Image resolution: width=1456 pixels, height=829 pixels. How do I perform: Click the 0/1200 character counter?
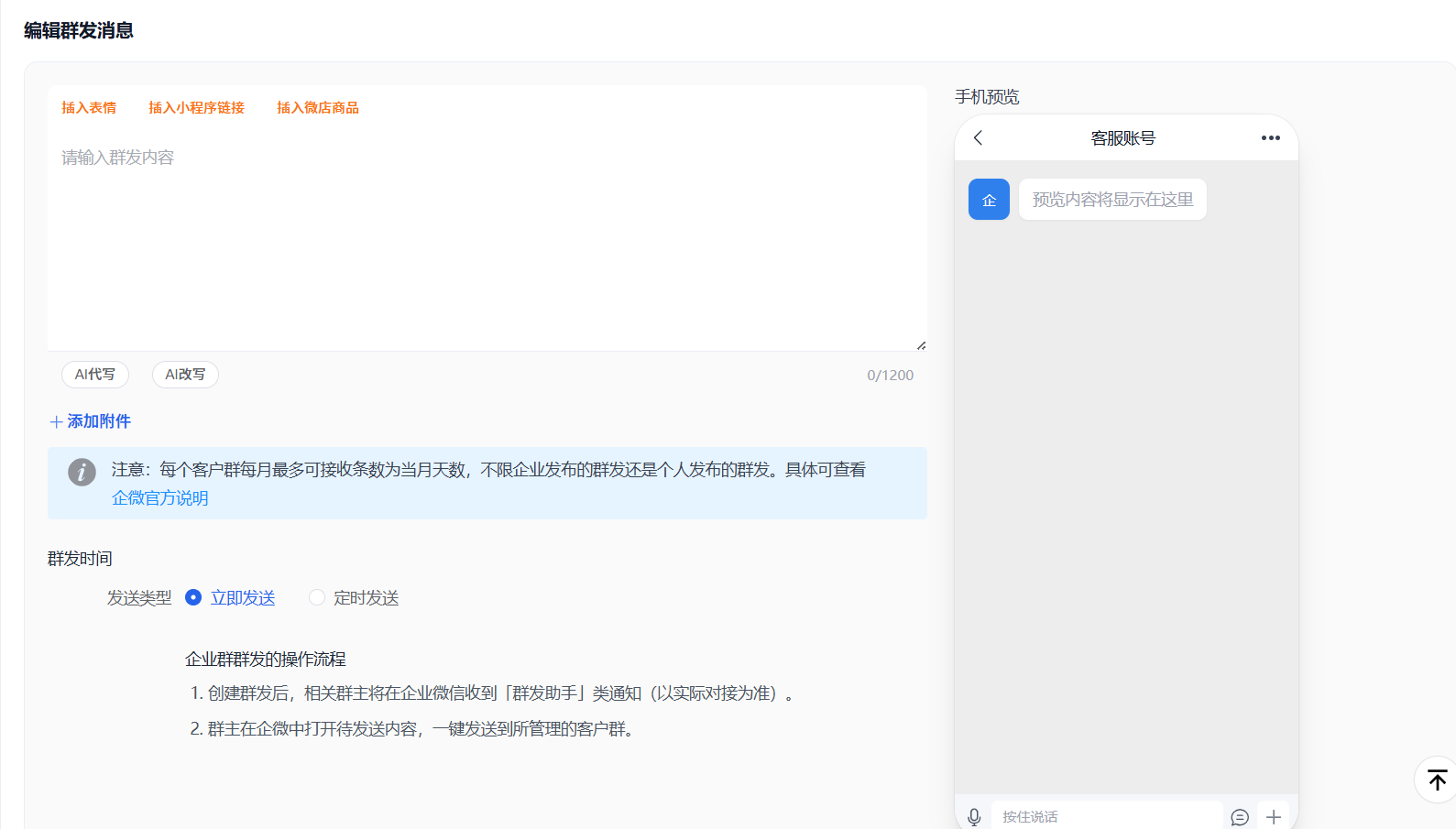tap(890, 376)
